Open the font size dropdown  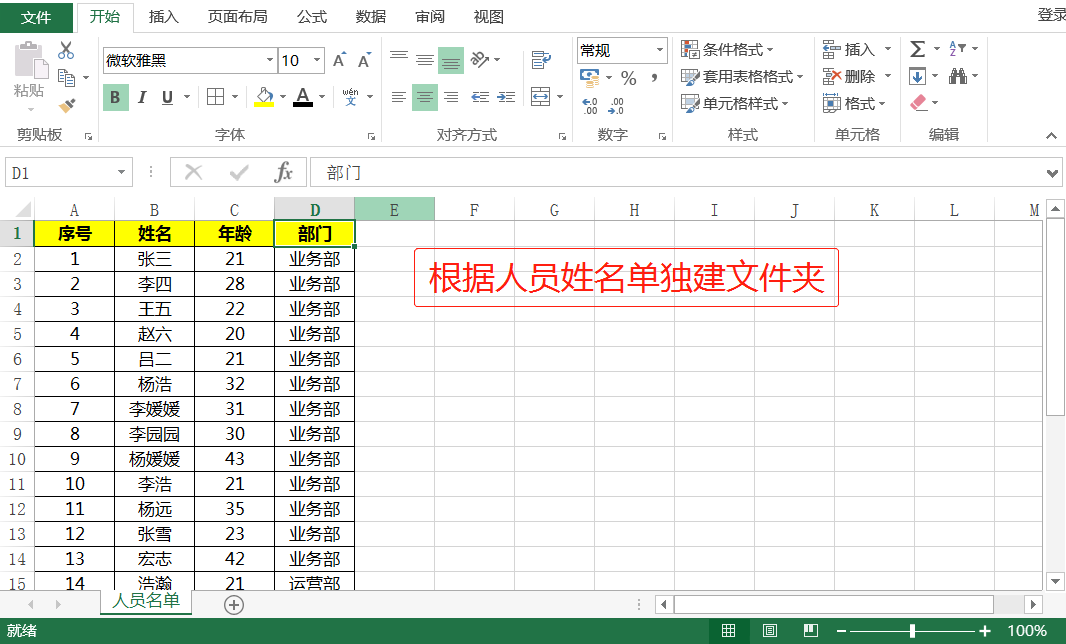click(x=317, y=61)
